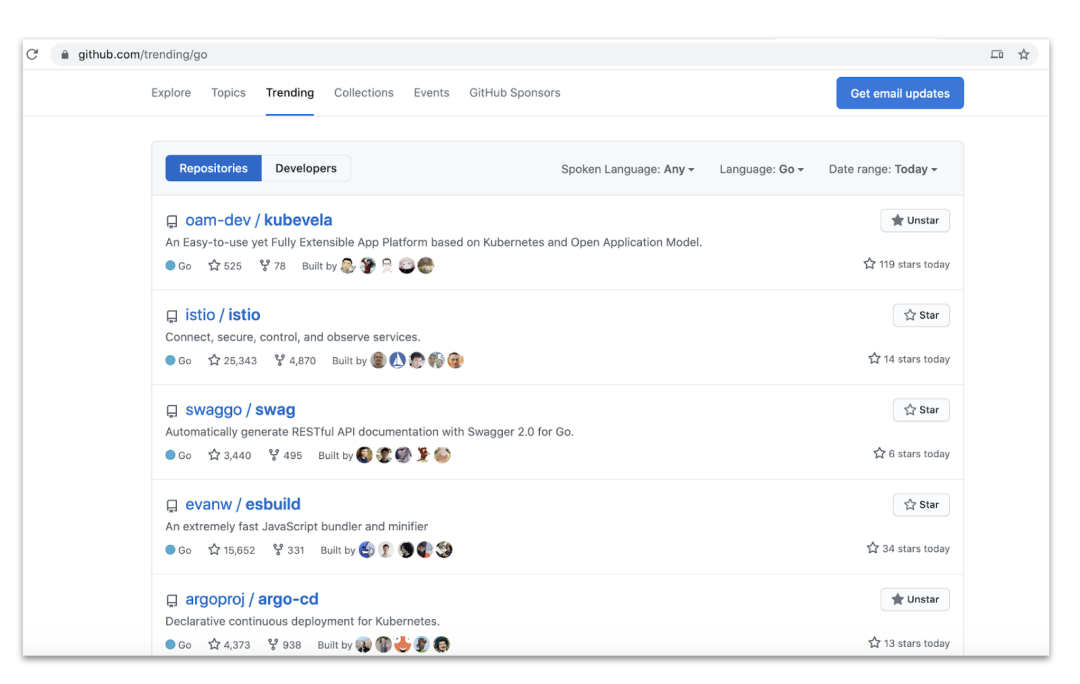The height and width of the screenshot is (684, 1080).
Task: Go to the Collections nav item
Action: point(364,92)
